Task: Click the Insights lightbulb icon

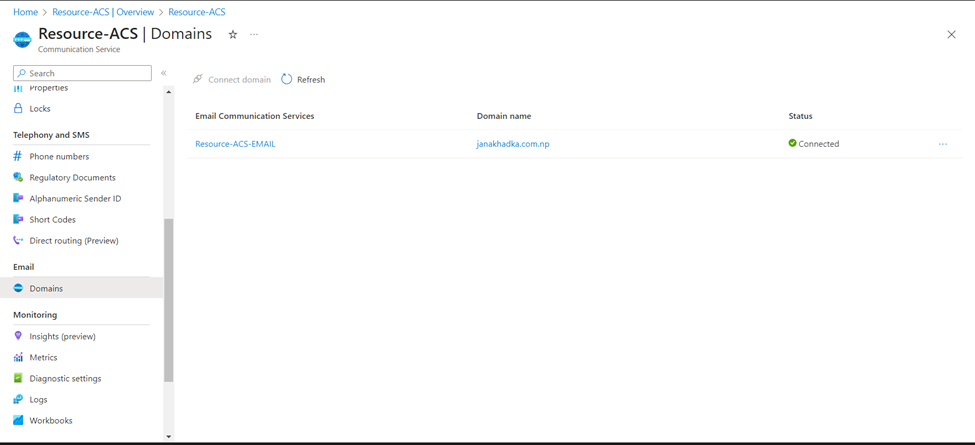Action: (x=18, y=336)
